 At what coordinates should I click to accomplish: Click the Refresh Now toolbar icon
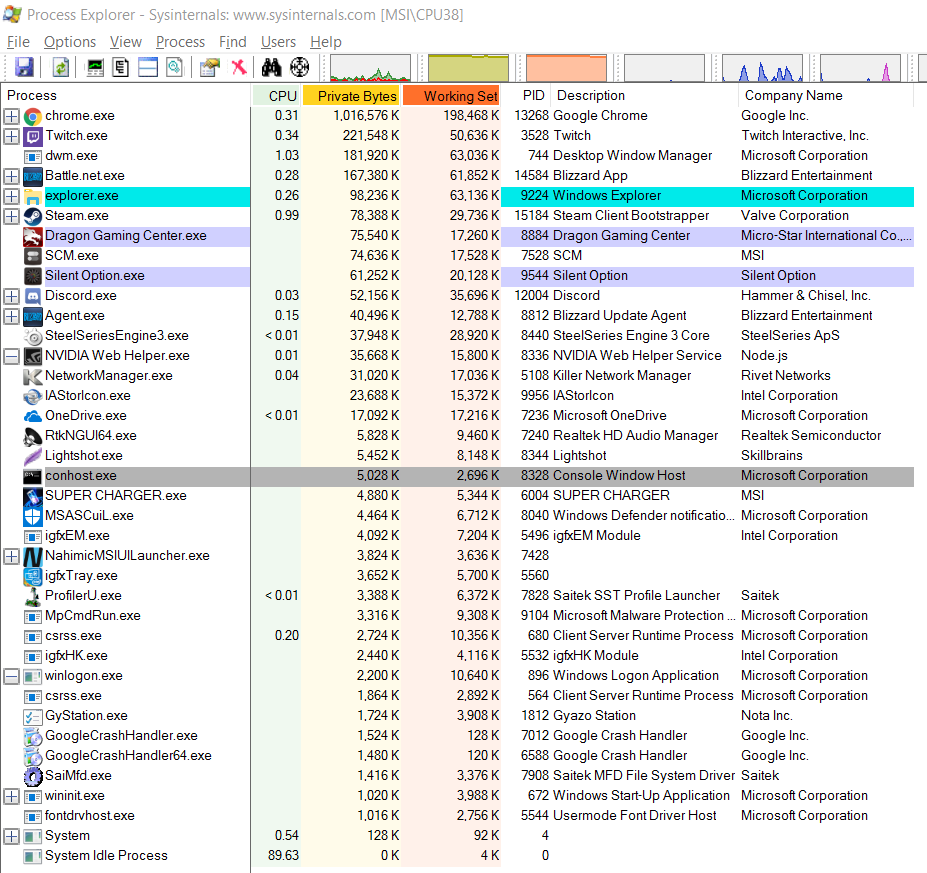[61, 67]
